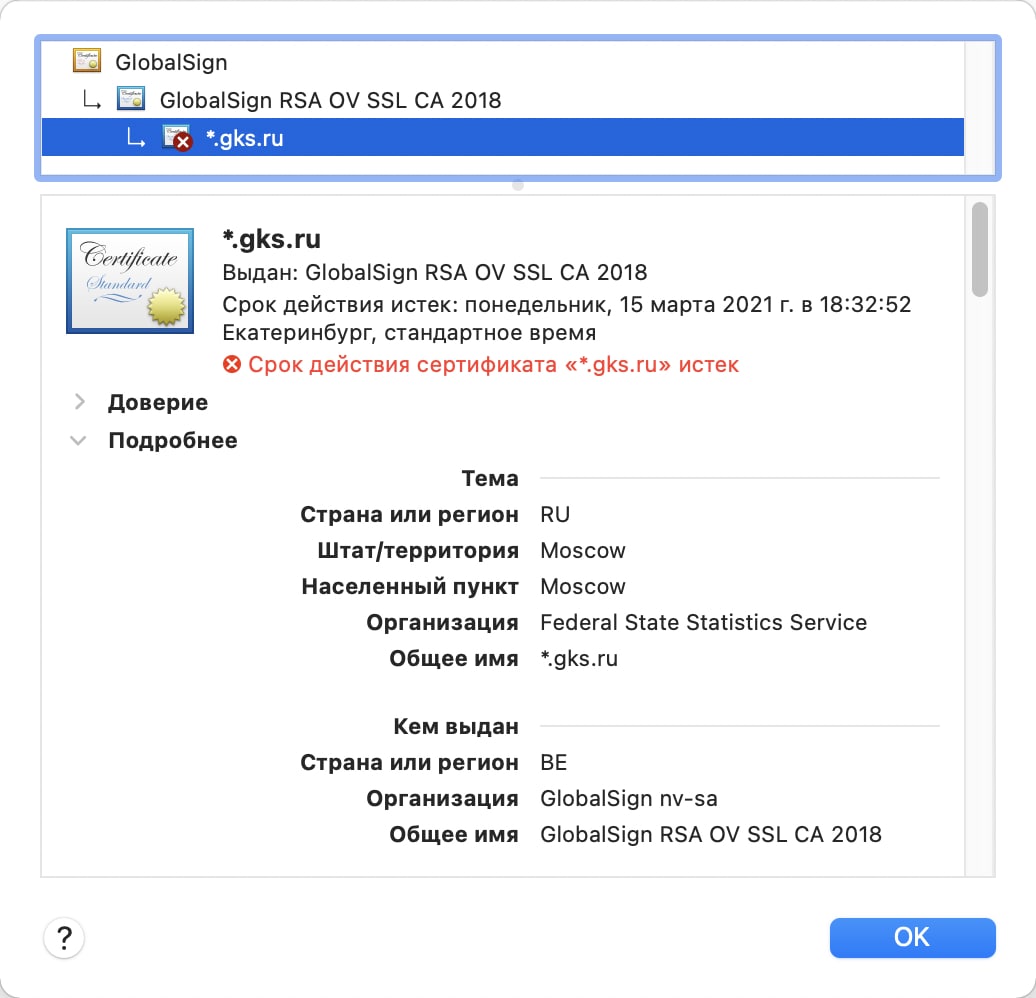The image size is (1036, 998).
Task: Click the Тема section header
Action: 490,478
